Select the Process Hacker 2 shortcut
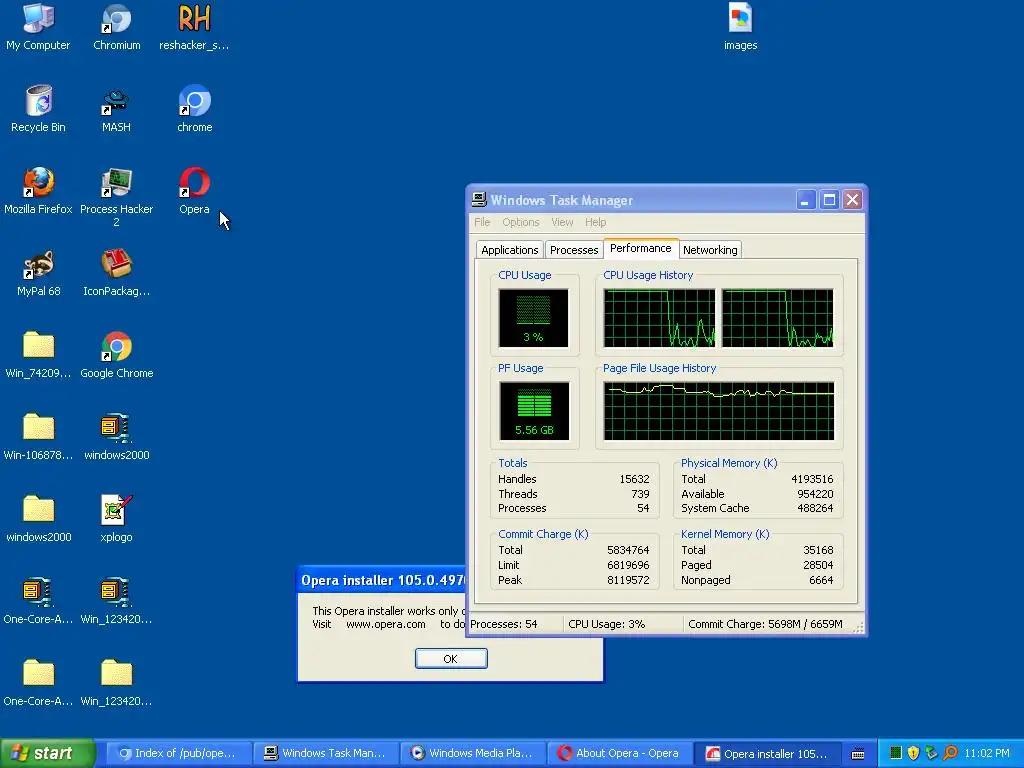 (116, 197)
